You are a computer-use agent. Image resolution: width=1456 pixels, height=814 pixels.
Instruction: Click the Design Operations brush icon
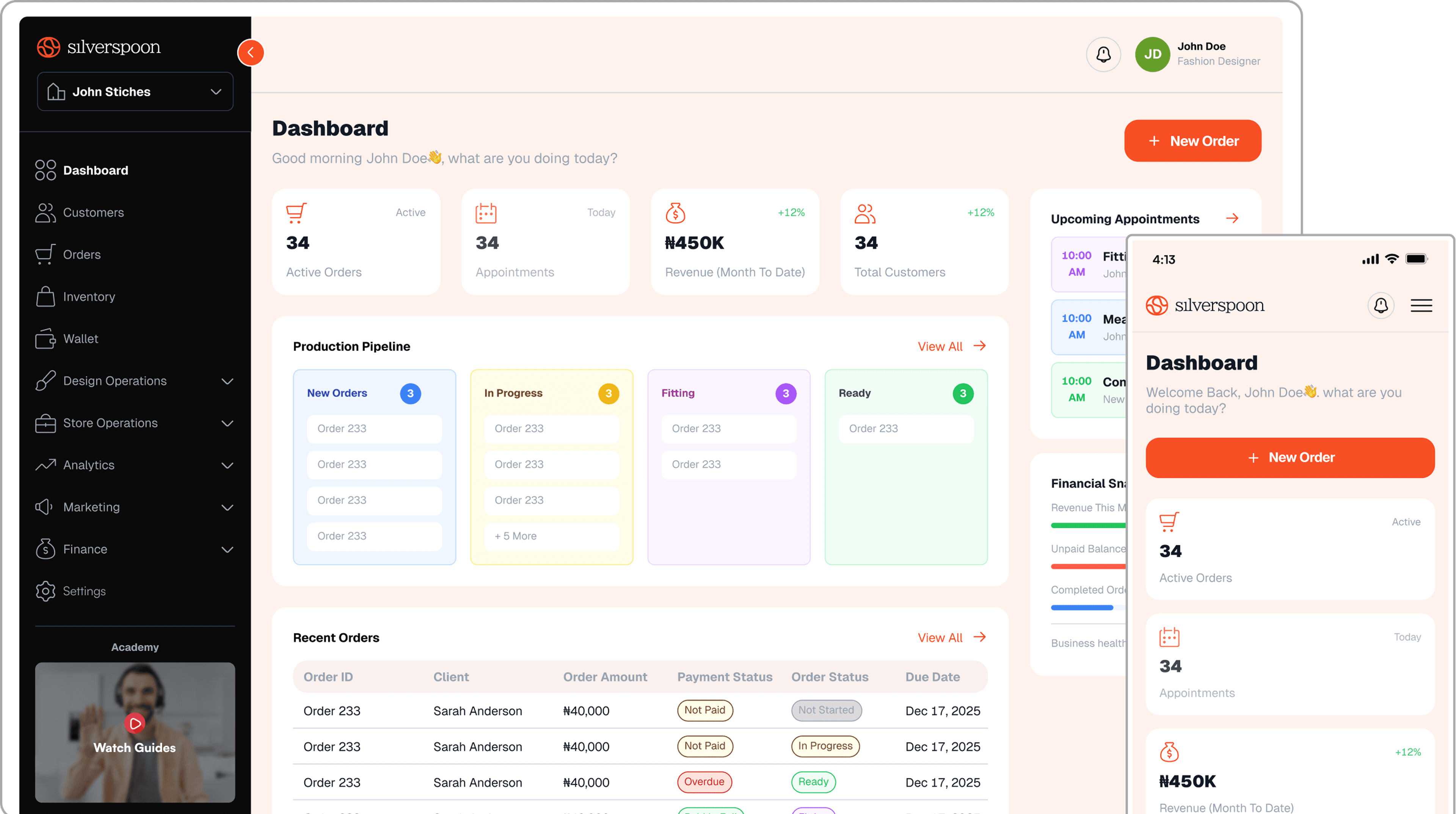tap(45, 381)
